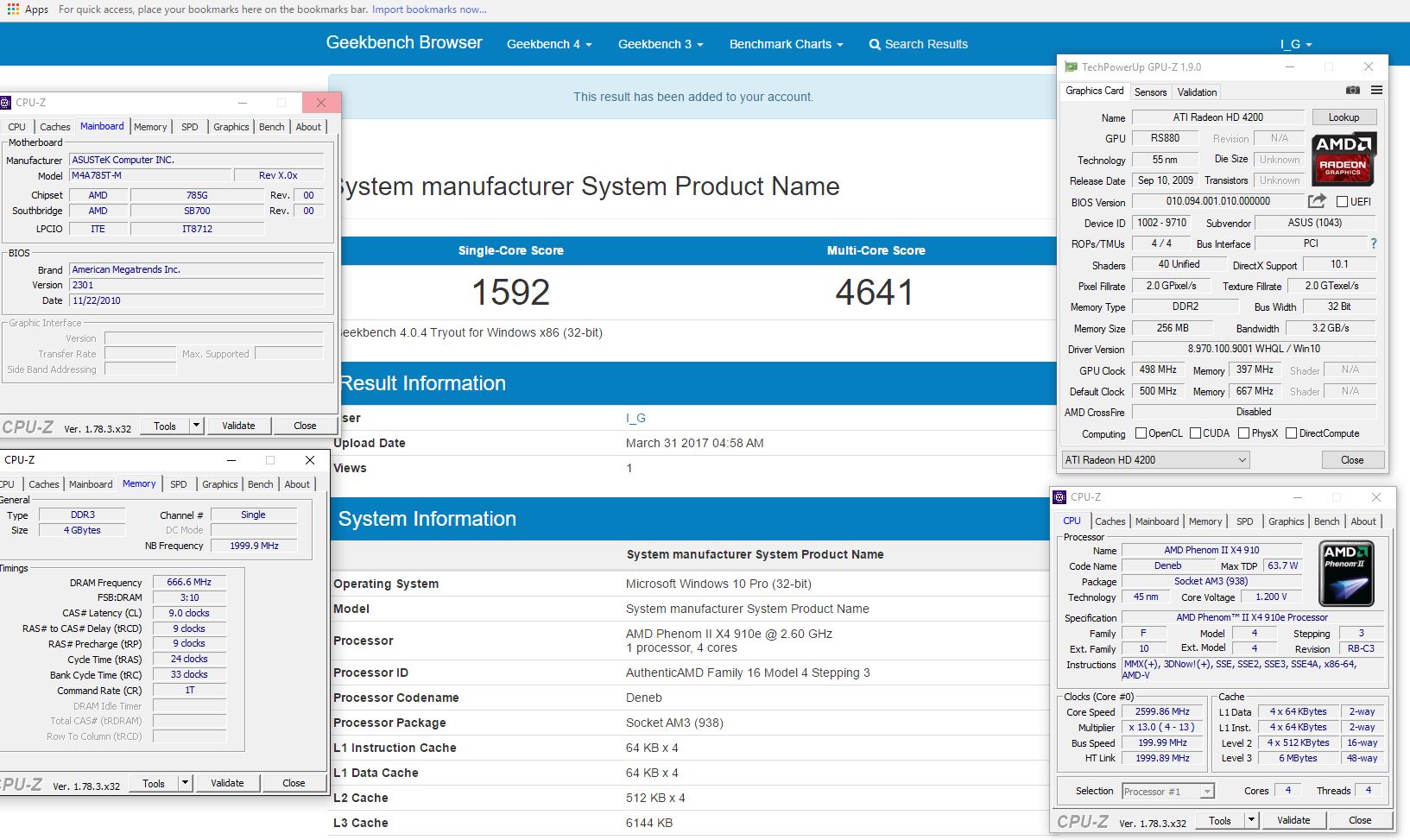Click the Close button in the GPU-Z window
Viewport: 1410px width, 840px height.
1352,460
